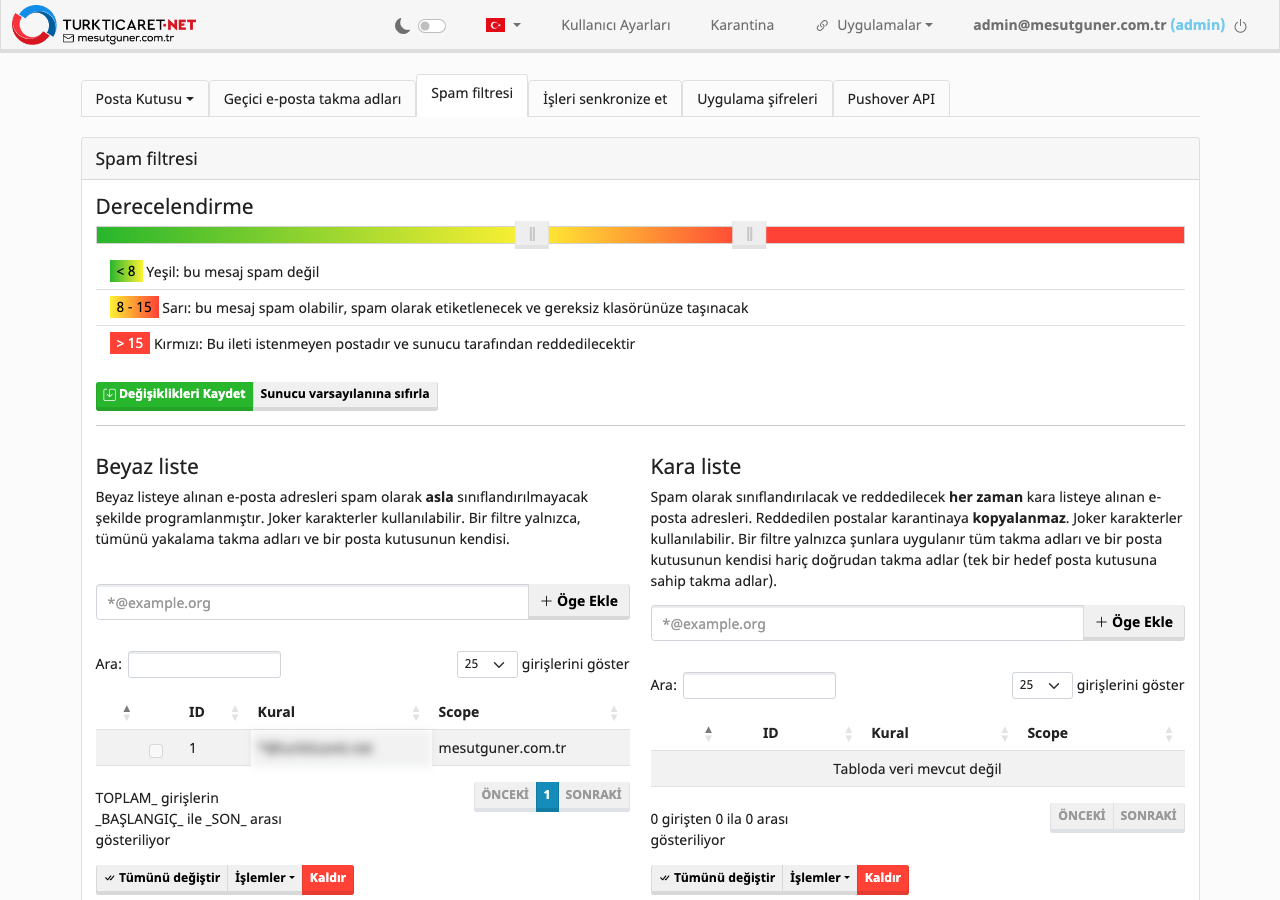Viewport: 1280px width, 900px height.
Task: Click the power logout icon
Action: [x=1241, y=26]
